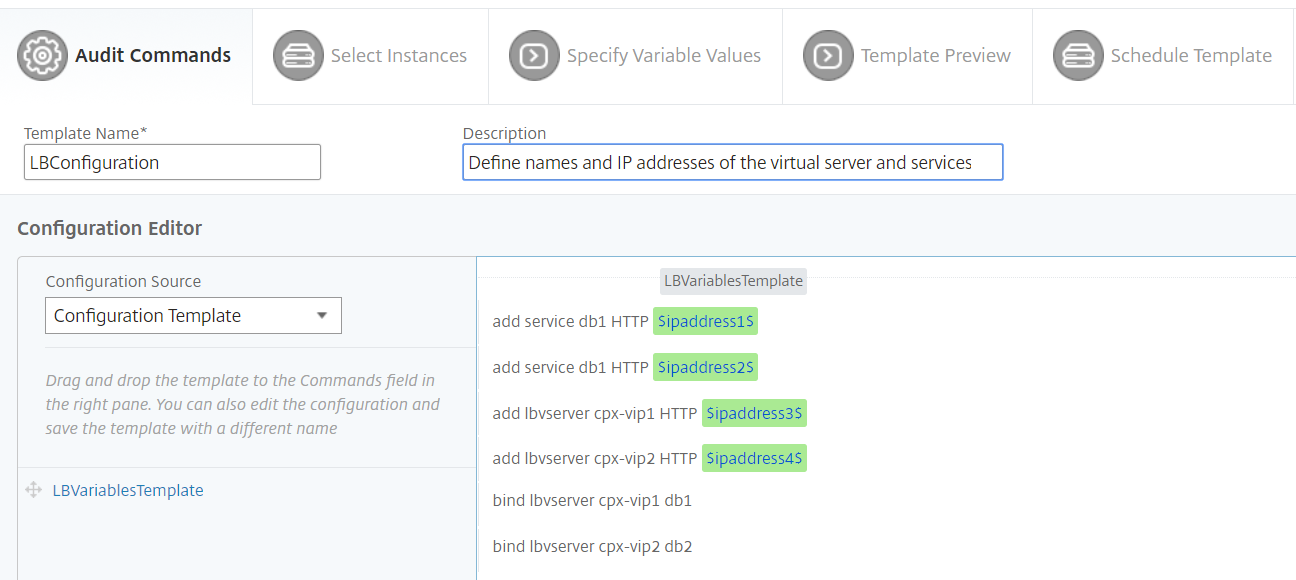Open the Audit Commands tab

(126, 56)
